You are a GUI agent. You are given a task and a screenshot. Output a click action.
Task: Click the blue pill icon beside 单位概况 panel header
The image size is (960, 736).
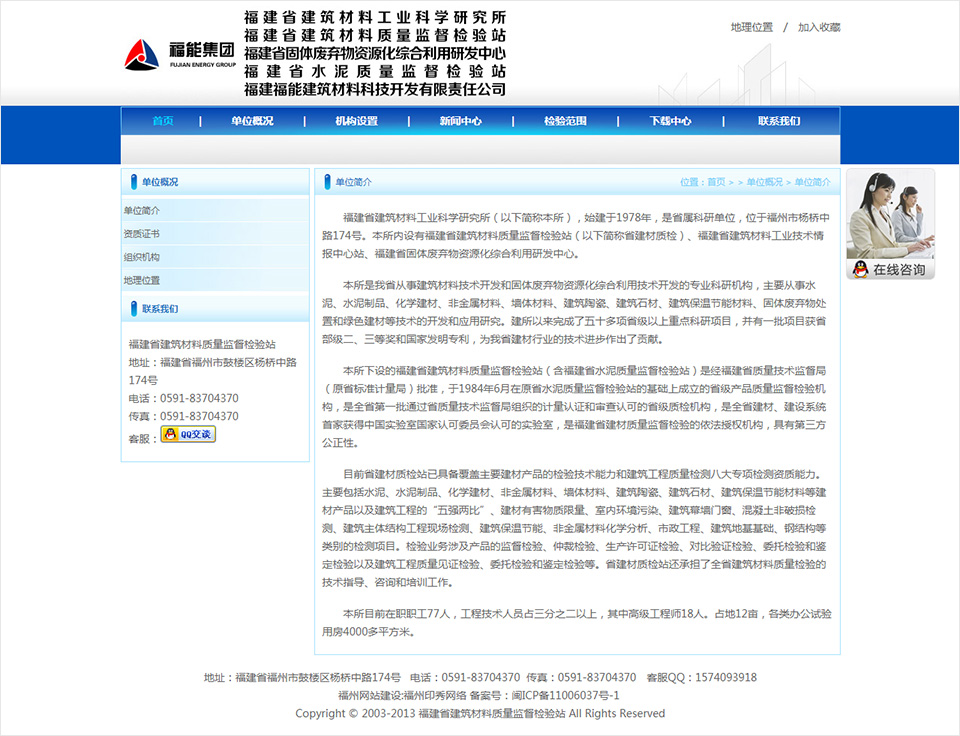[133, 181]
